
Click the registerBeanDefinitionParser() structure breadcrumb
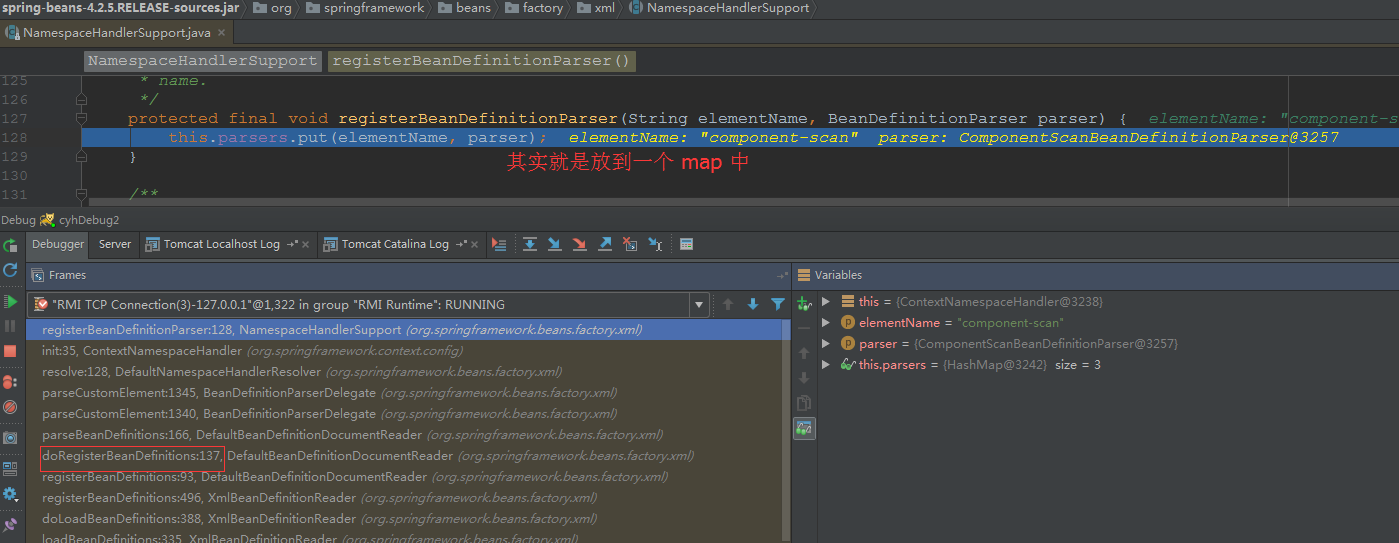click(x=482, y=61)
